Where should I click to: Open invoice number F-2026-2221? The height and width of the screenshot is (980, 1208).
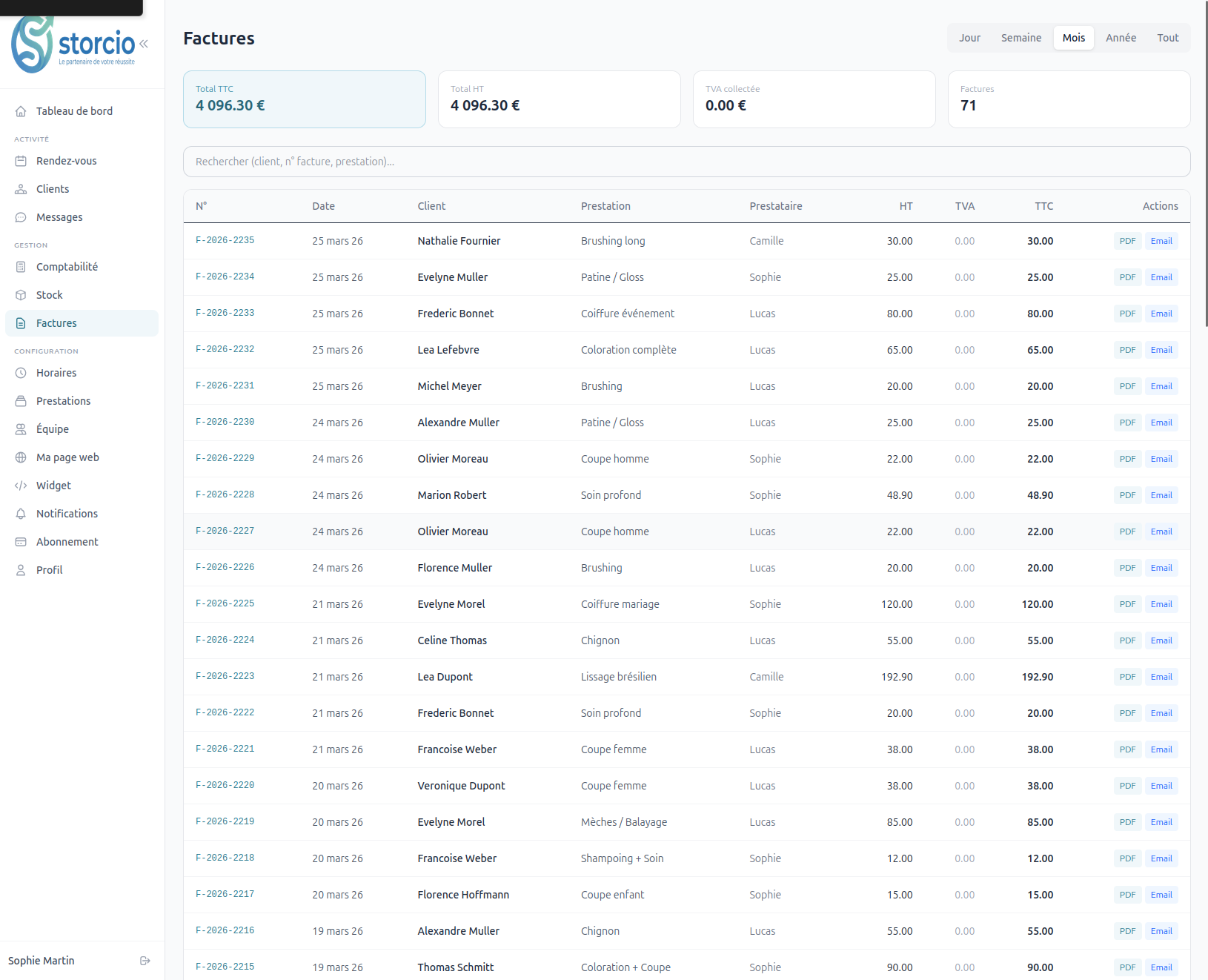[225, 749]
